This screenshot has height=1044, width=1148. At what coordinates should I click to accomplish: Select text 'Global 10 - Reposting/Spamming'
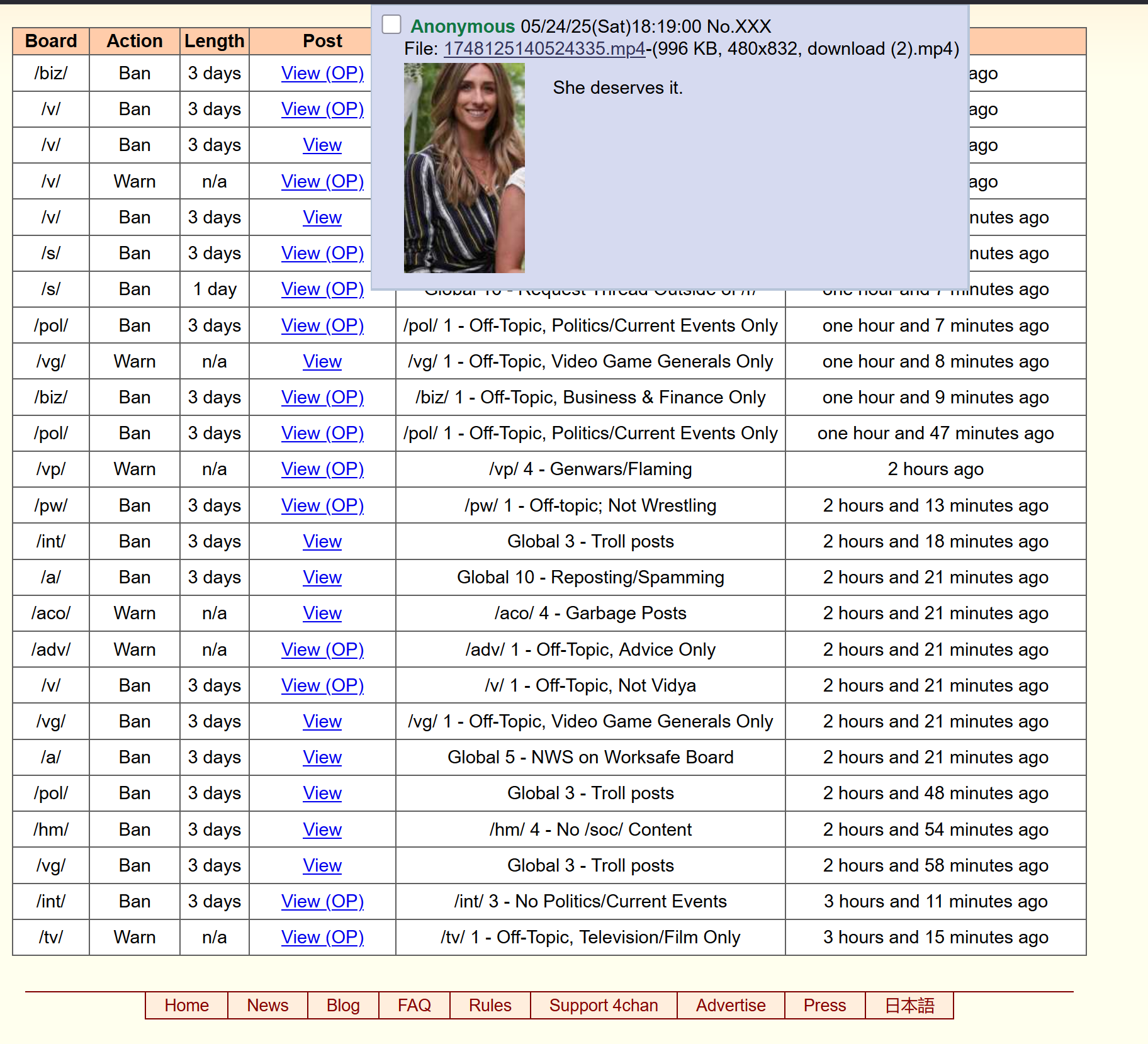coord(590,577)
